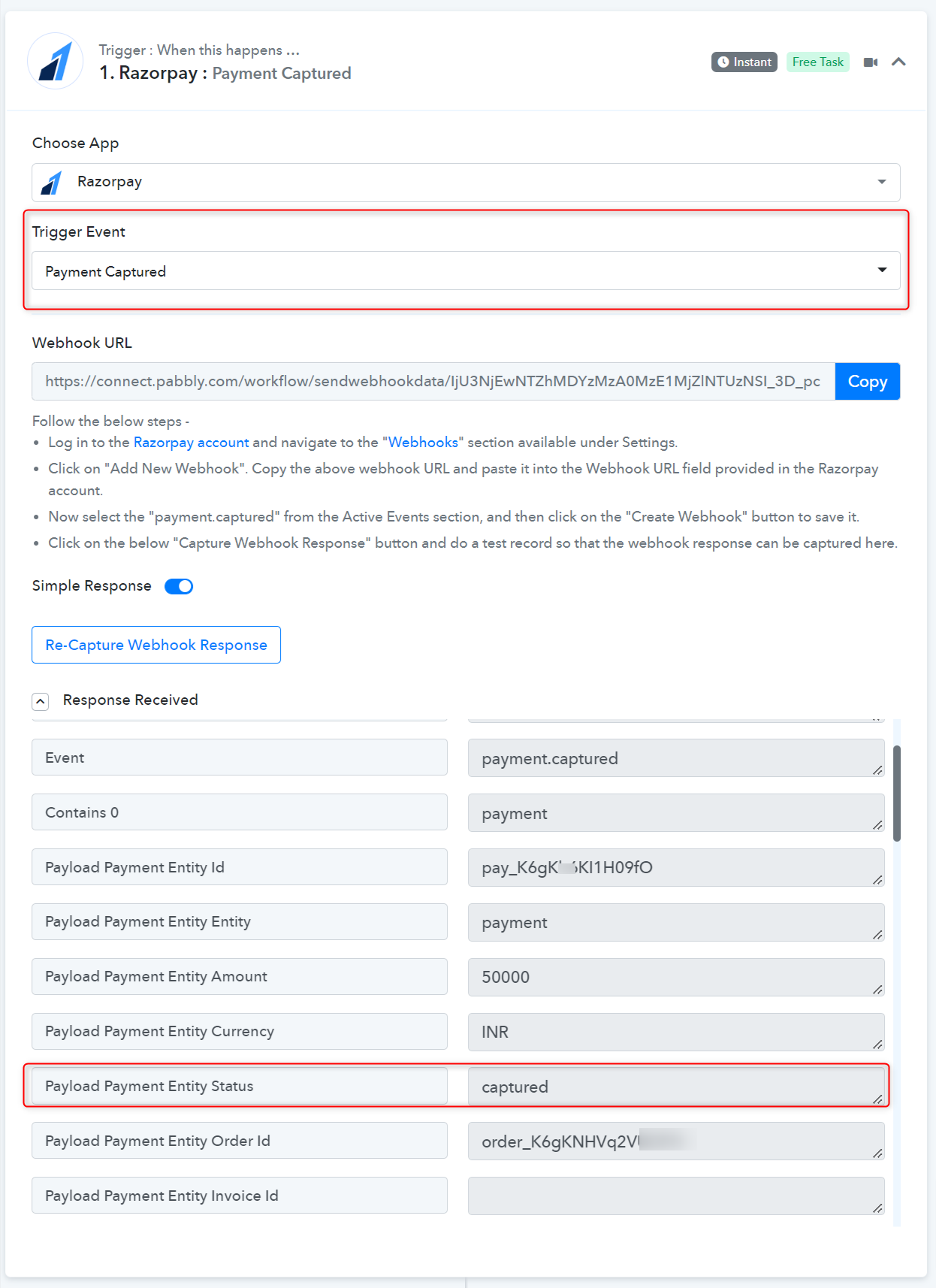Click Re-Capture Webhook Response button
The image size is (936, 1288).
[x=156, y=645]
